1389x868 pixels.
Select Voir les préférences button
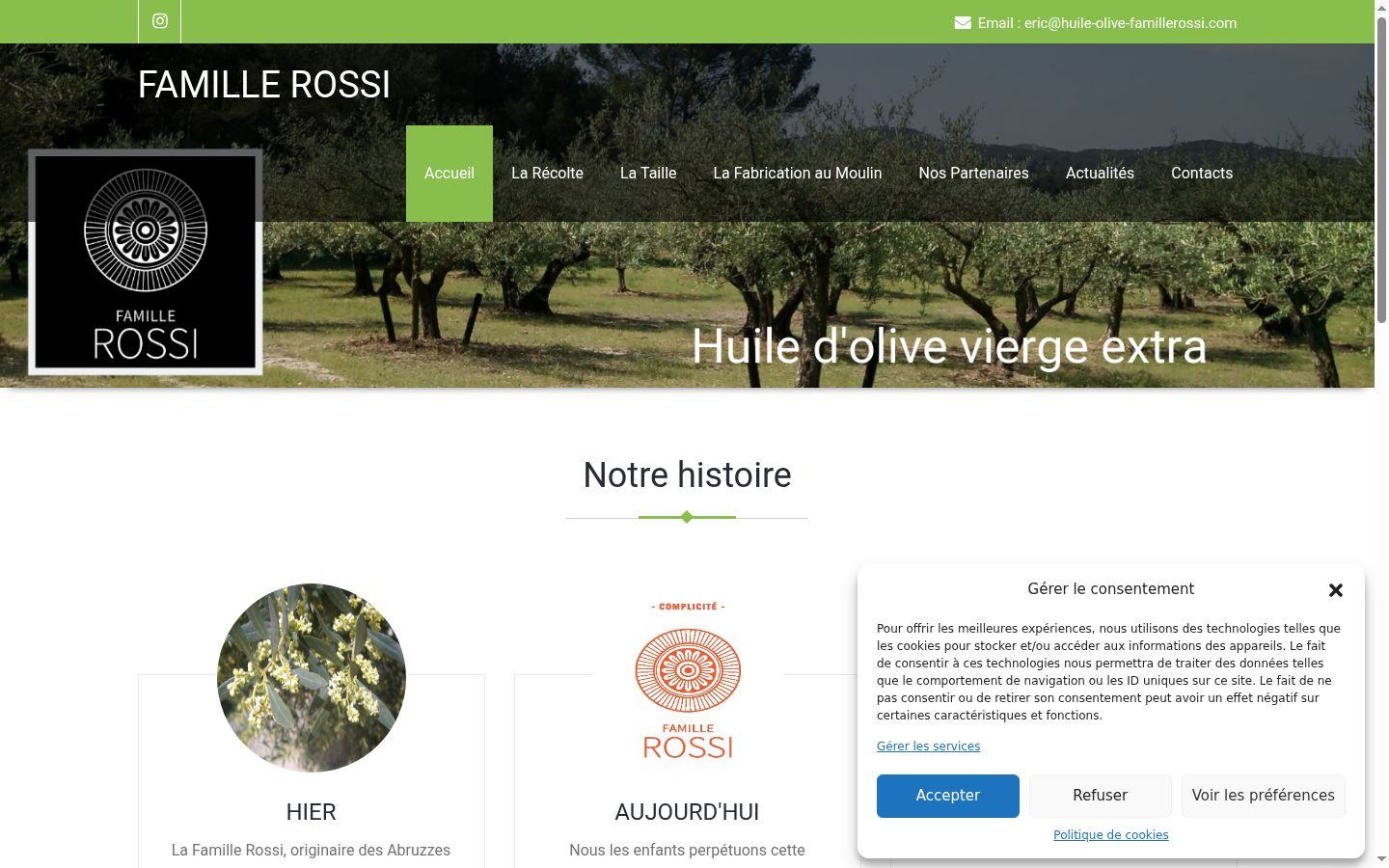tap(1264, 796)
